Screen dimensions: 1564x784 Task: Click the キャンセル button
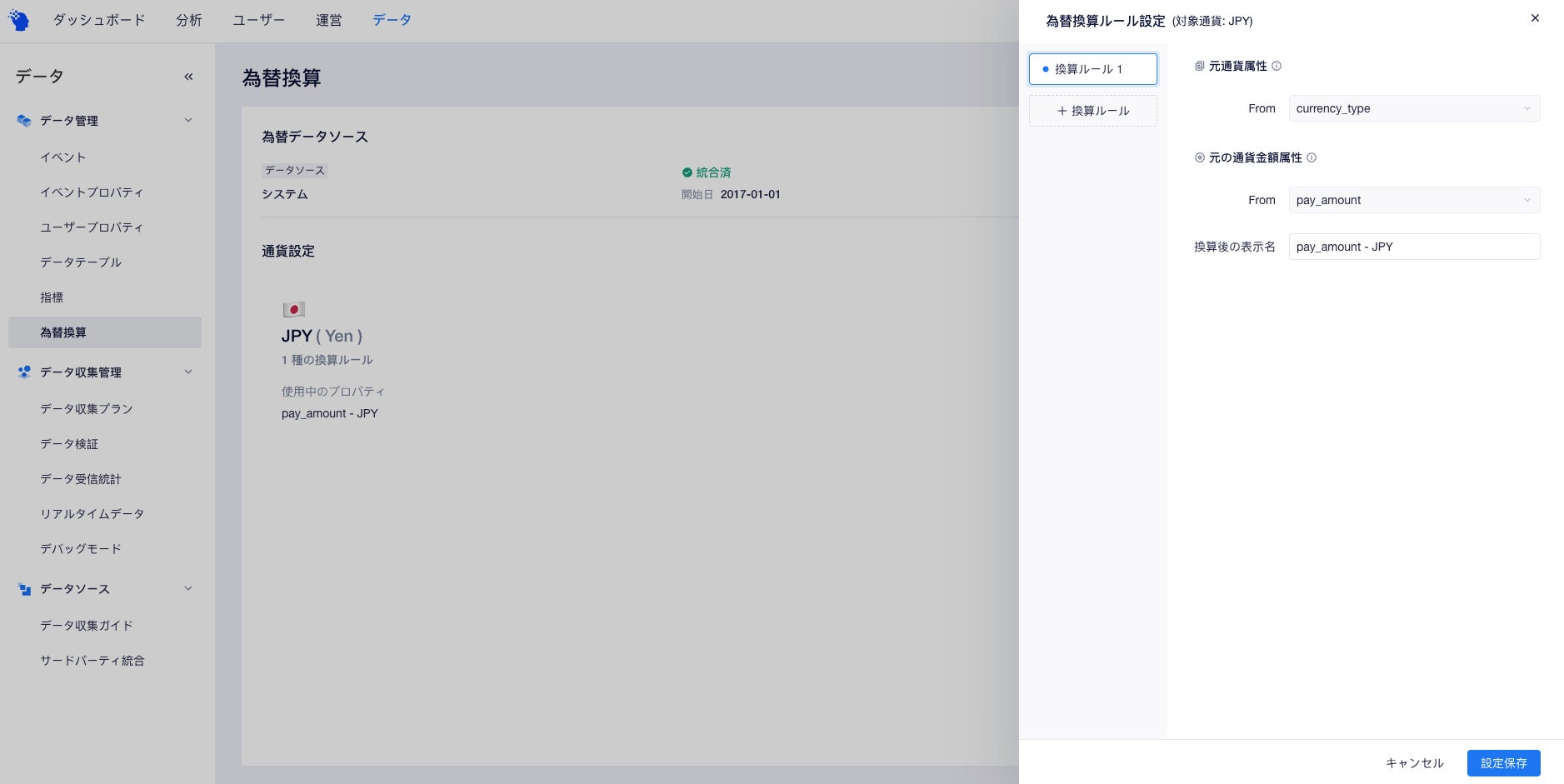click(1414, 762)
